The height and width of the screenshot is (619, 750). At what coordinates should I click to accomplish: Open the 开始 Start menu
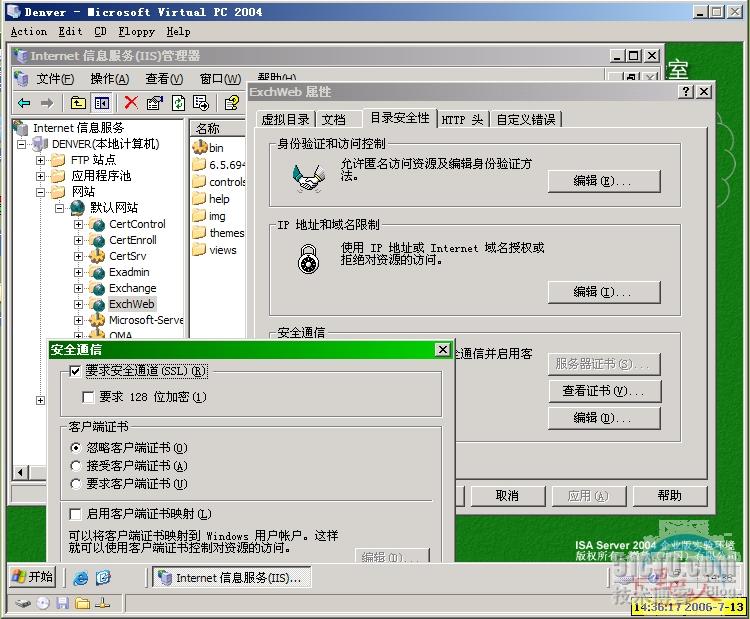(33, 577)
